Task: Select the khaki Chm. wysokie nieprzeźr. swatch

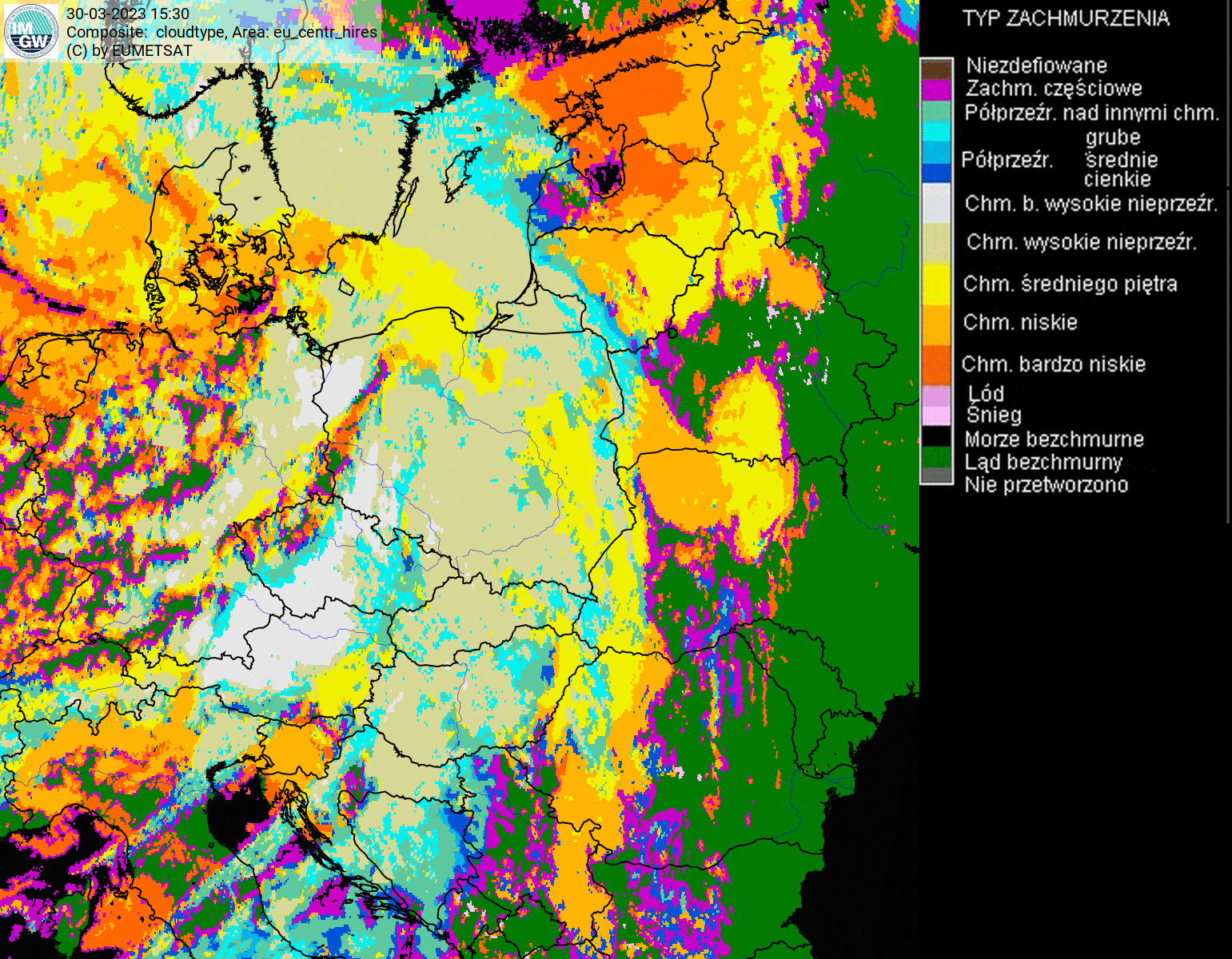Action: [x=936, y=242]
